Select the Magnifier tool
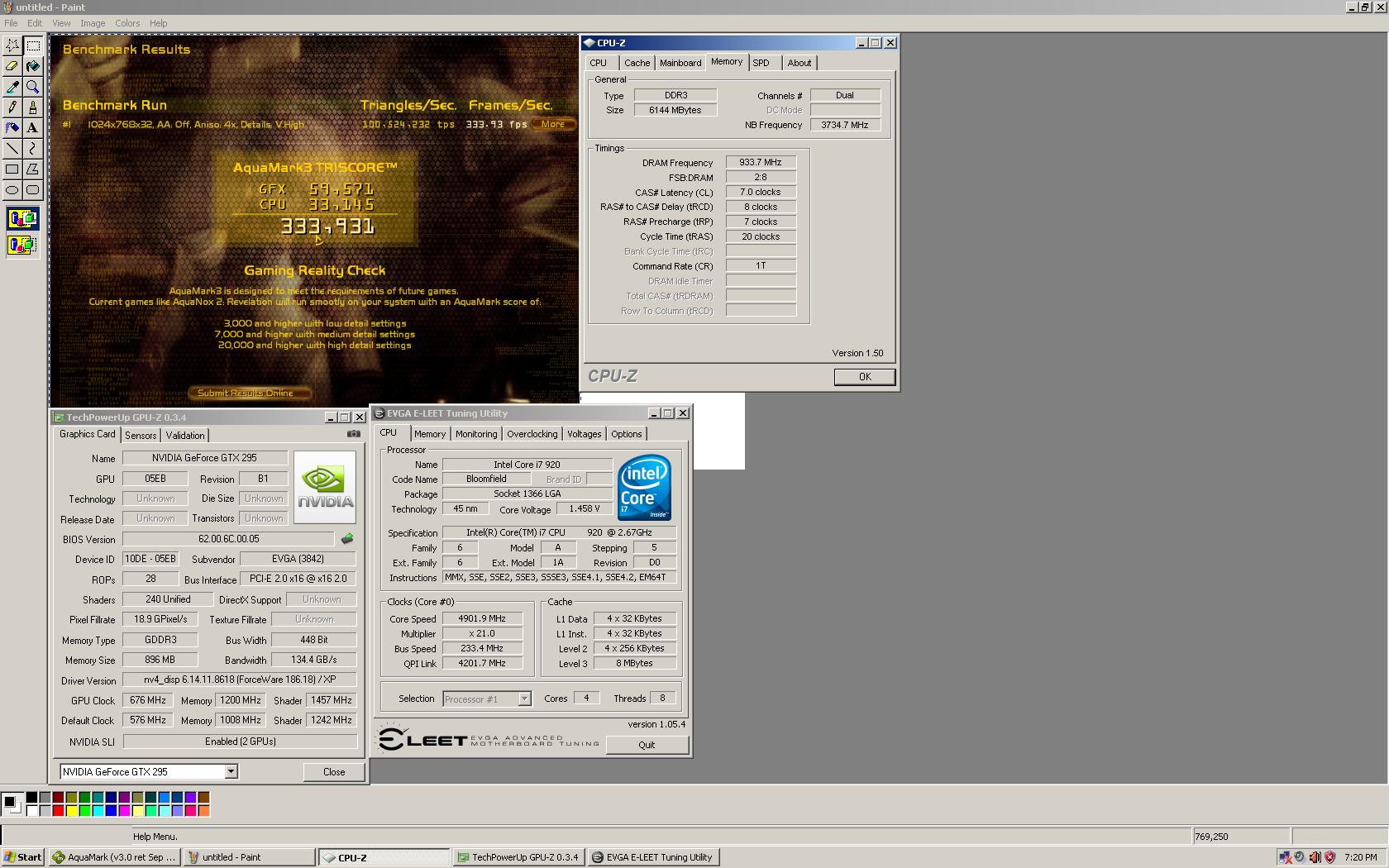Screen dimensions: 1389x868 [x=33, y=87]
